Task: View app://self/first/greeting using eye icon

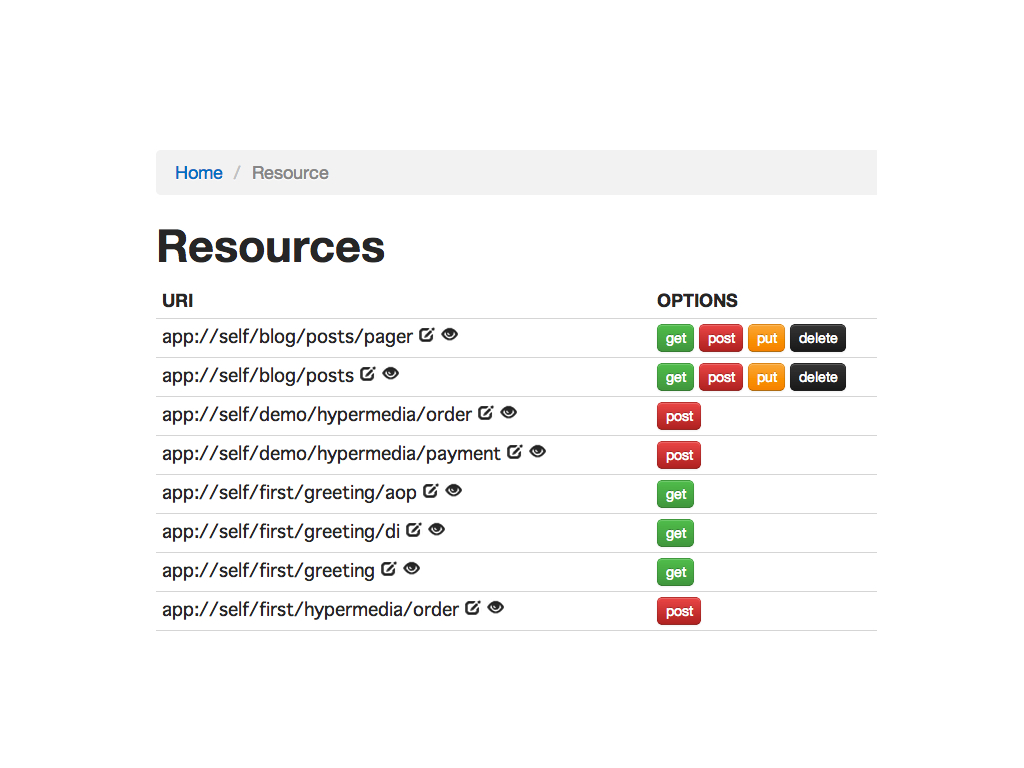Action: tap(411, 569)
